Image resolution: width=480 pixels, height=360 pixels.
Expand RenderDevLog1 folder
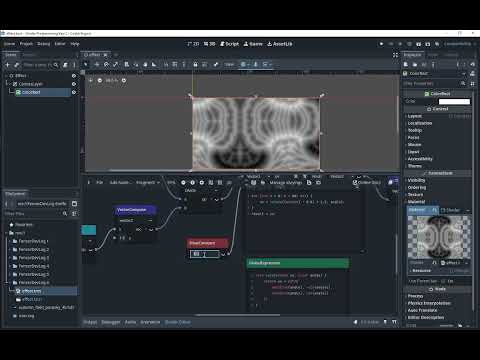coord(33,241)
